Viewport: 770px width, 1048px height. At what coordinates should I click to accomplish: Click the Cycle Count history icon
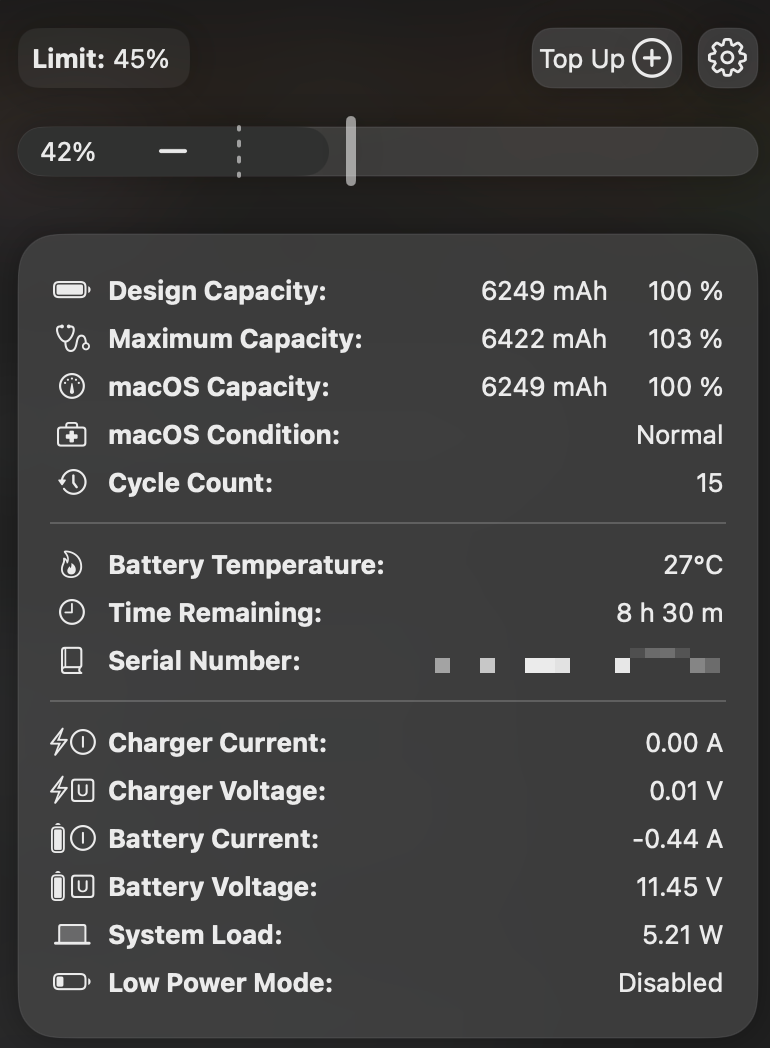click(72, 483)
